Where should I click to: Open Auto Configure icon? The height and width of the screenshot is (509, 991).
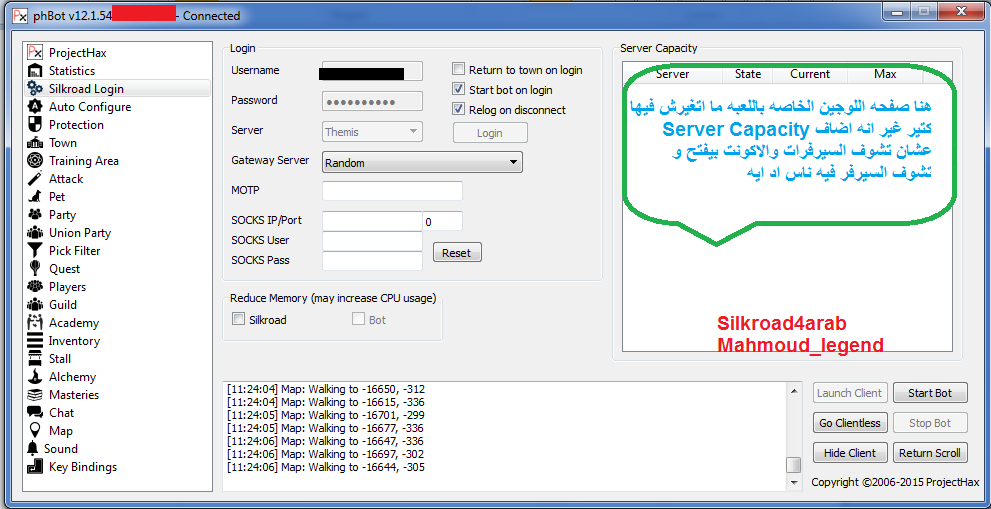point(35,107)
